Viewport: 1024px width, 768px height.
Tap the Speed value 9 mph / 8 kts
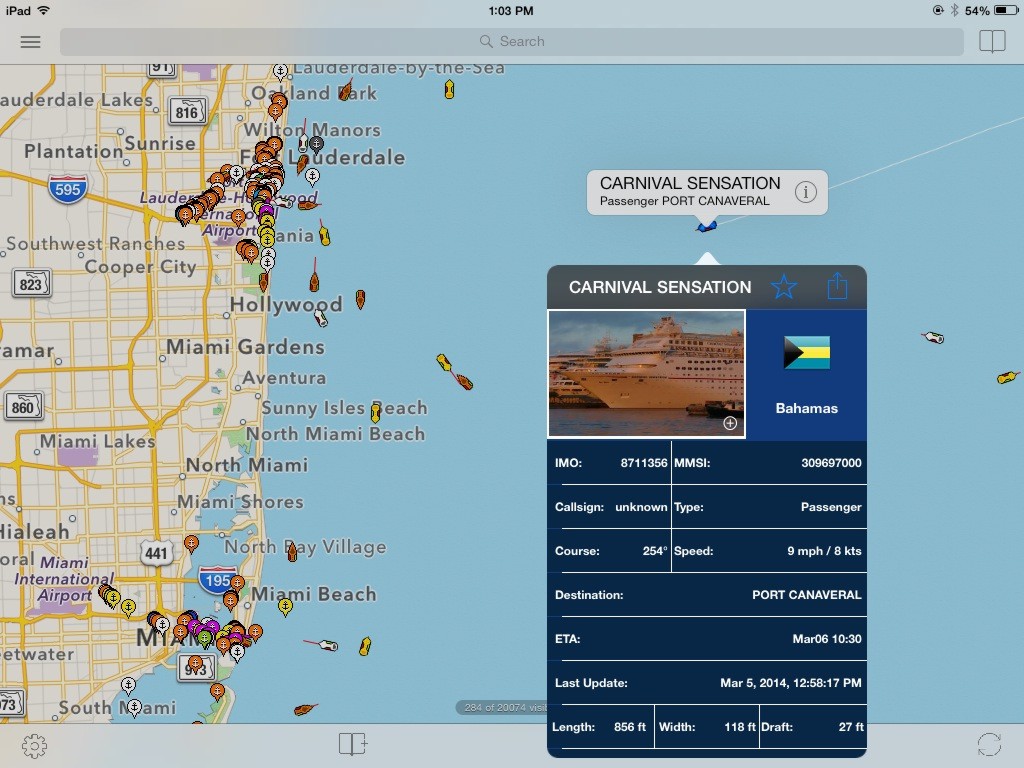pyautogui.click(x=824, y=551)
